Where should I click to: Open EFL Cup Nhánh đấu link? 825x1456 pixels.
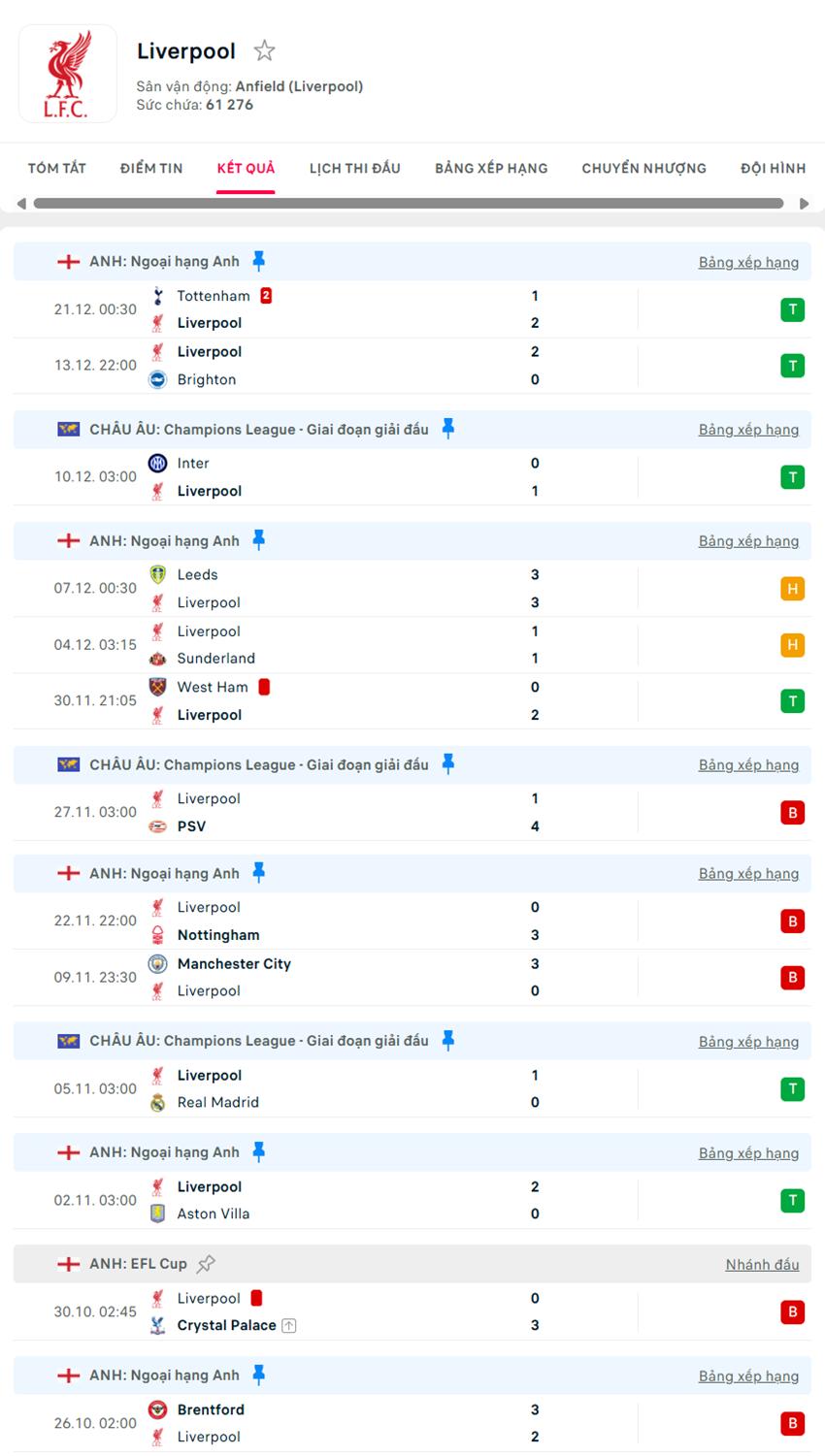(762, 1265)
